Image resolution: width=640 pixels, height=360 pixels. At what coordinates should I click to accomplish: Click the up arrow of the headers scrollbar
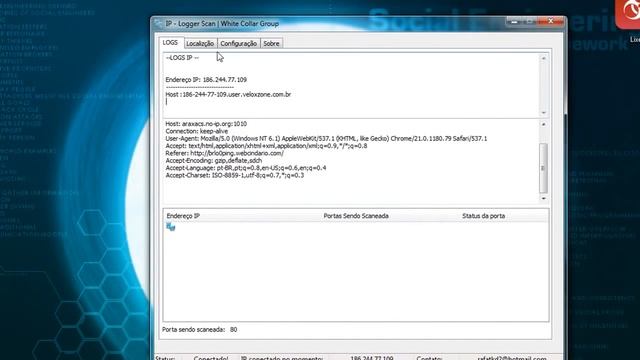(x=543, y=124)
